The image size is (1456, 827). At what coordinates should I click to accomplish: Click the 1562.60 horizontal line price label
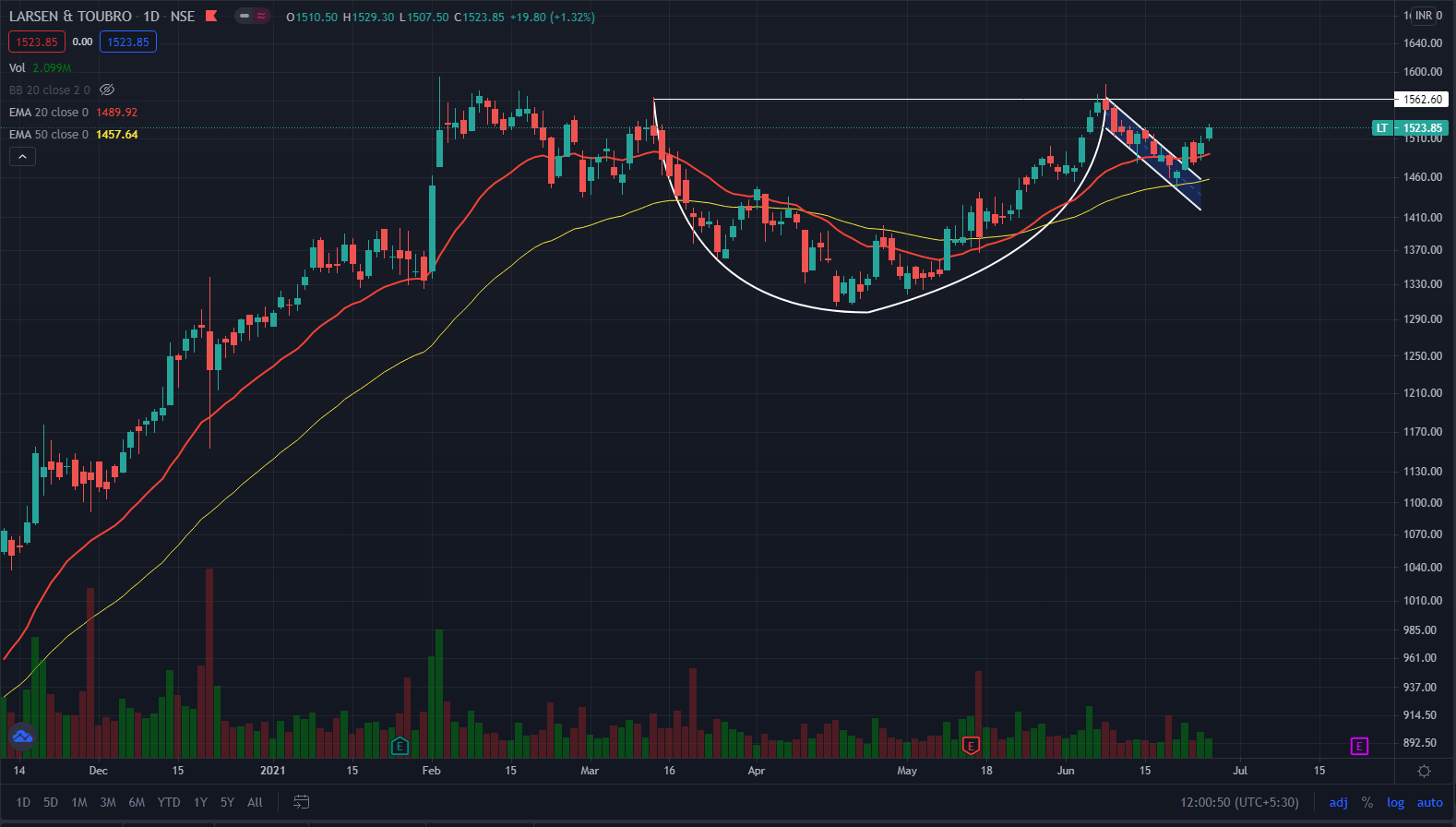point(1422,100)
